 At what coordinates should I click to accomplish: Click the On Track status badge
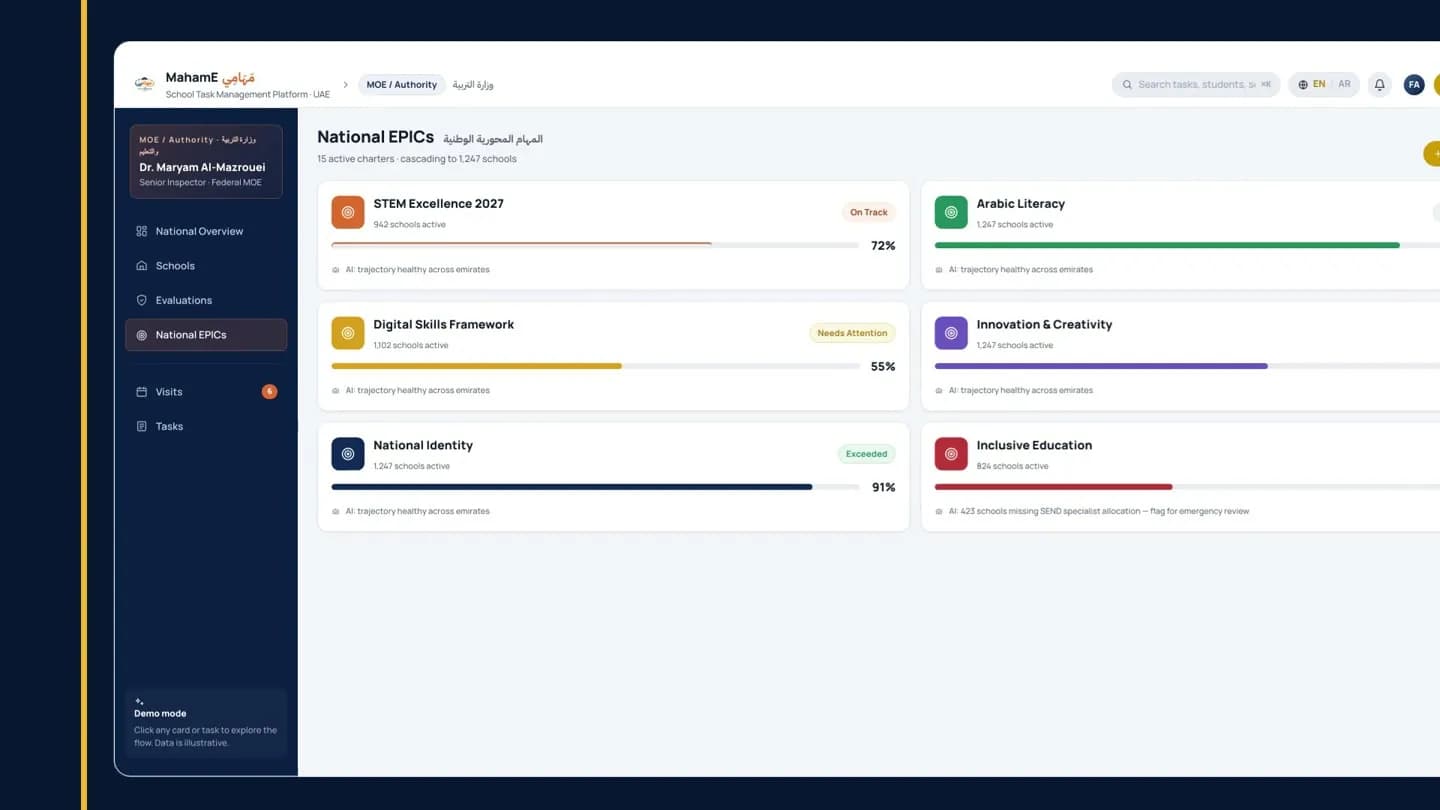tap(869, 212)
